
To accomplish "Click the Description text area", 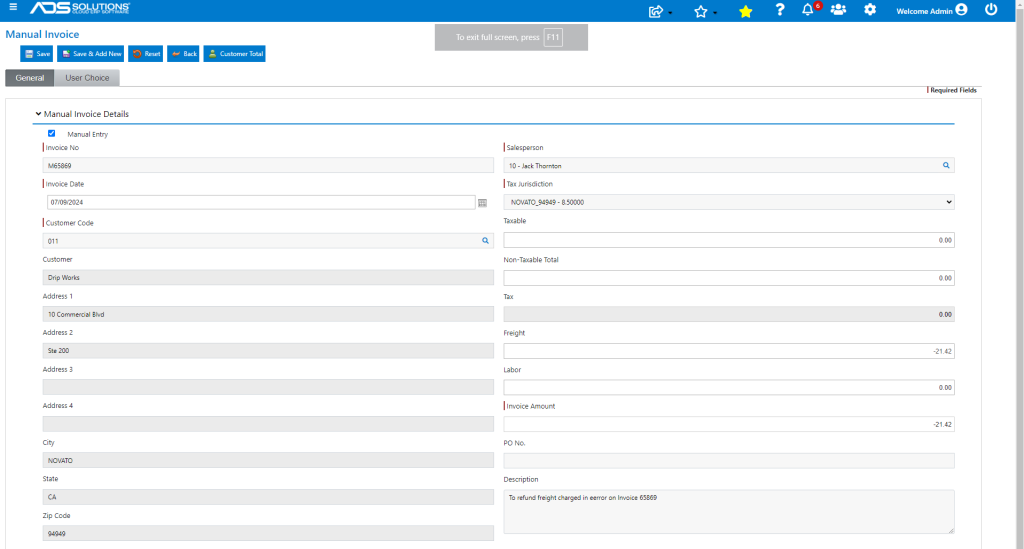I will click(729, 512).
